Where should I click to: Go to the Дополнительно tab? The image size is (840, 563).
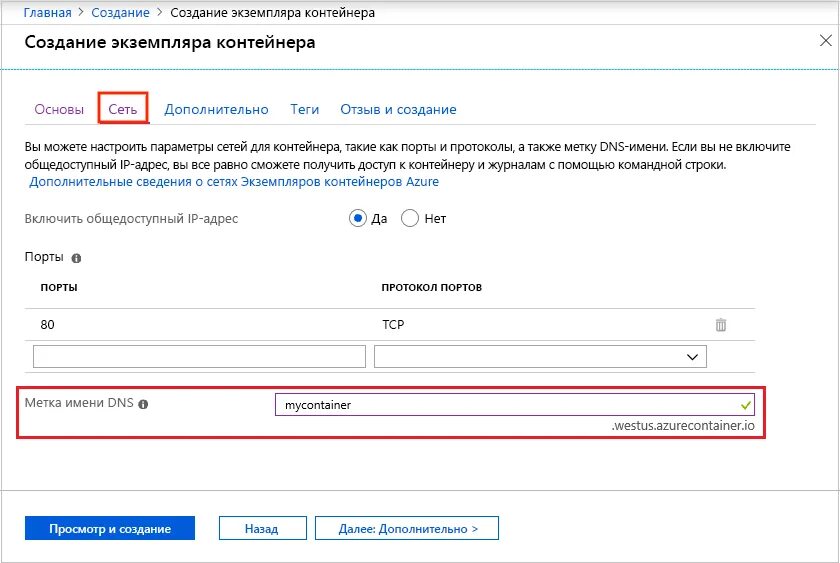[216, 109]
